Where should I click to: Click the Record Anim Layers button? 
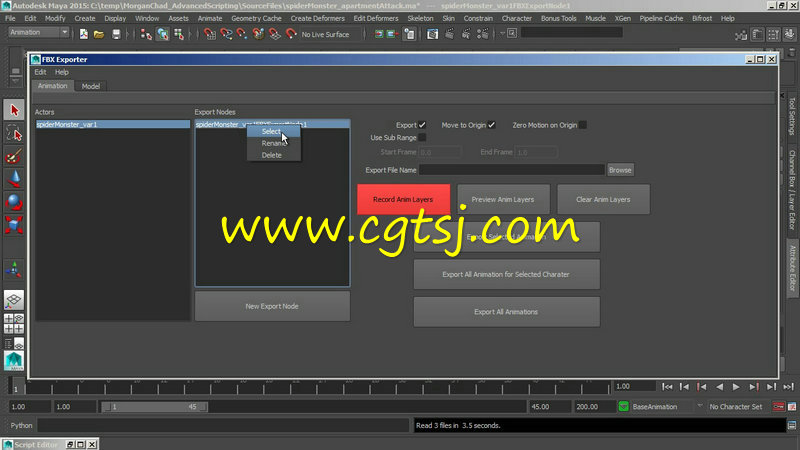[403, 199]
